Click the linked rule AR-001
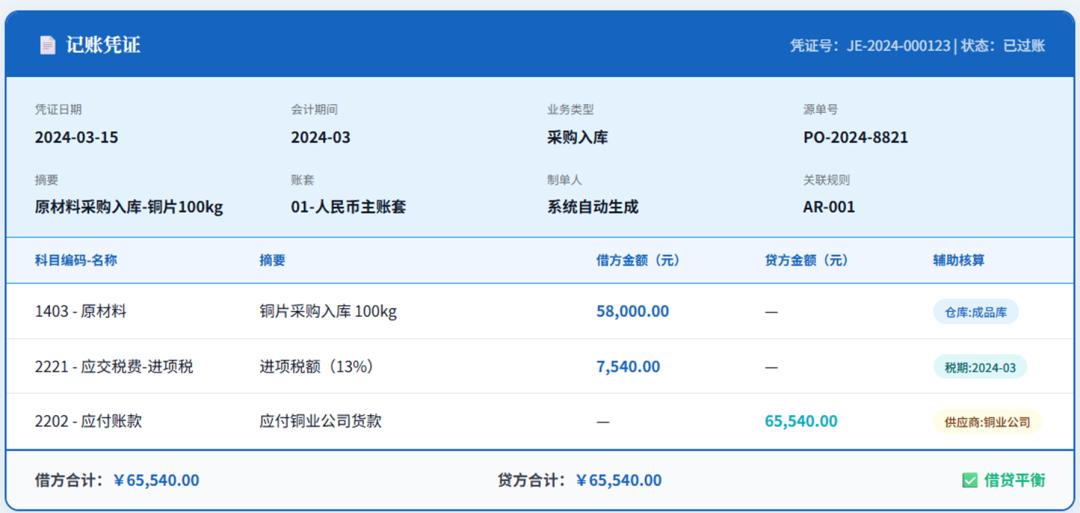This screenshot has height=513, width=1080. [x=829, y=207]
